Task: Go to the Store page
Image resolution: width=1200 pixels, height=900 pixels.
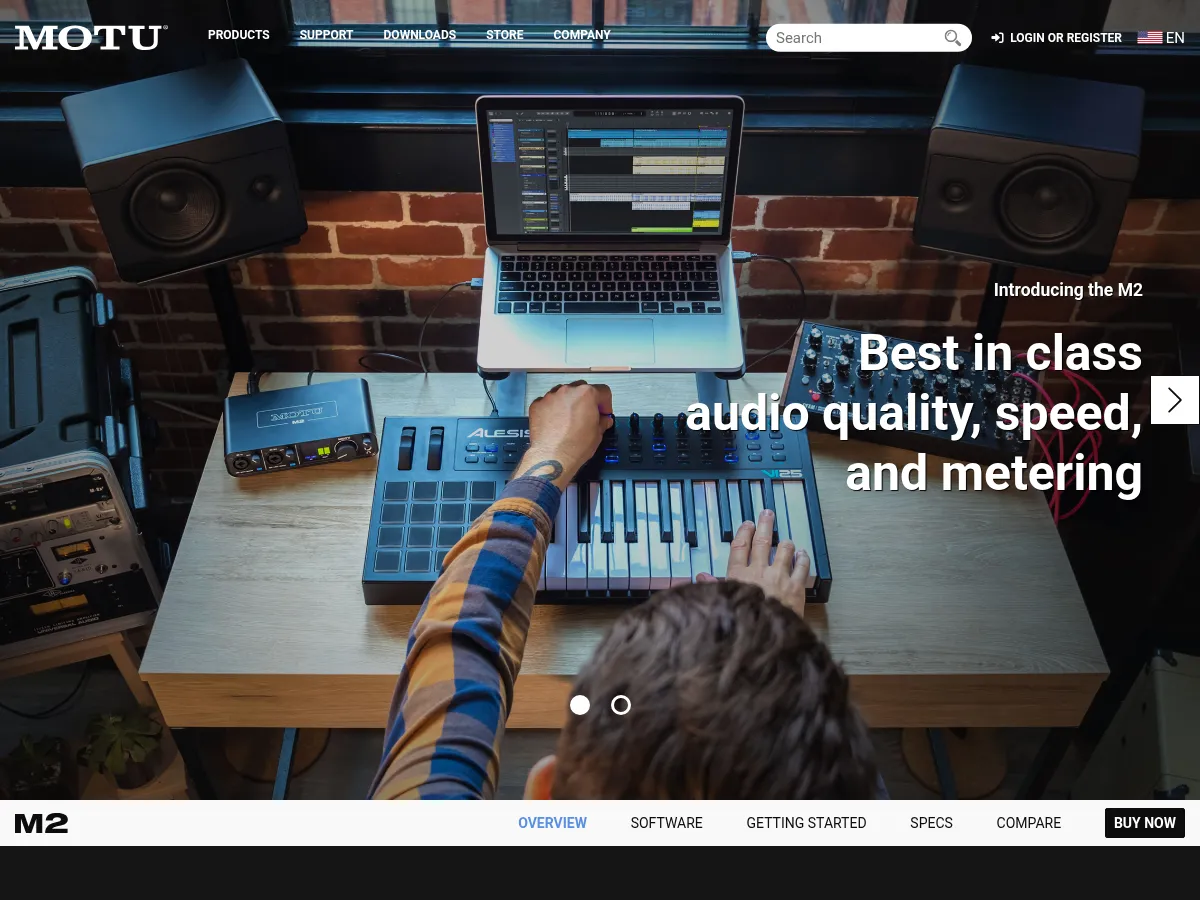Action: point(504,35)
